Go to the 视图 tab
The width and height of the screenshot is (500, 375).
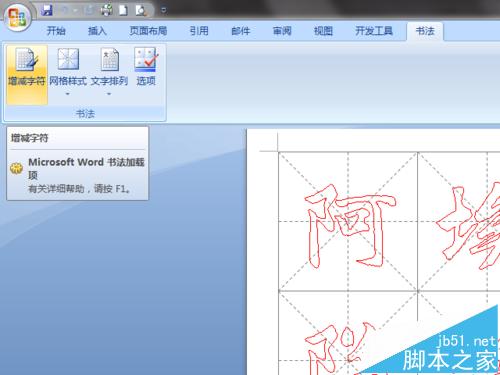click(323, 31)
